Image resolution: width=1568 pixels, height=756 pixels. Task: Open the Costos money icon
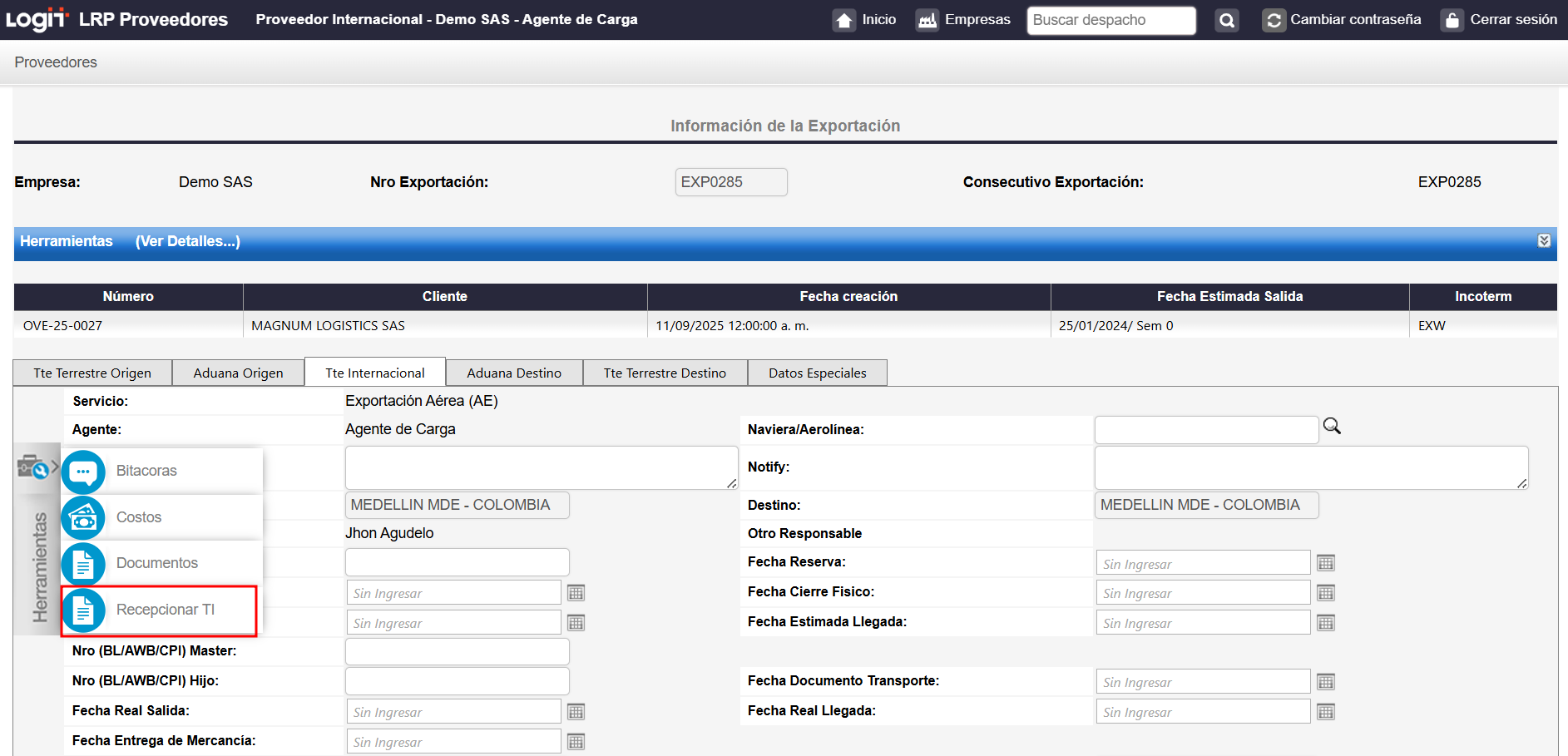[x=83, y=518]
